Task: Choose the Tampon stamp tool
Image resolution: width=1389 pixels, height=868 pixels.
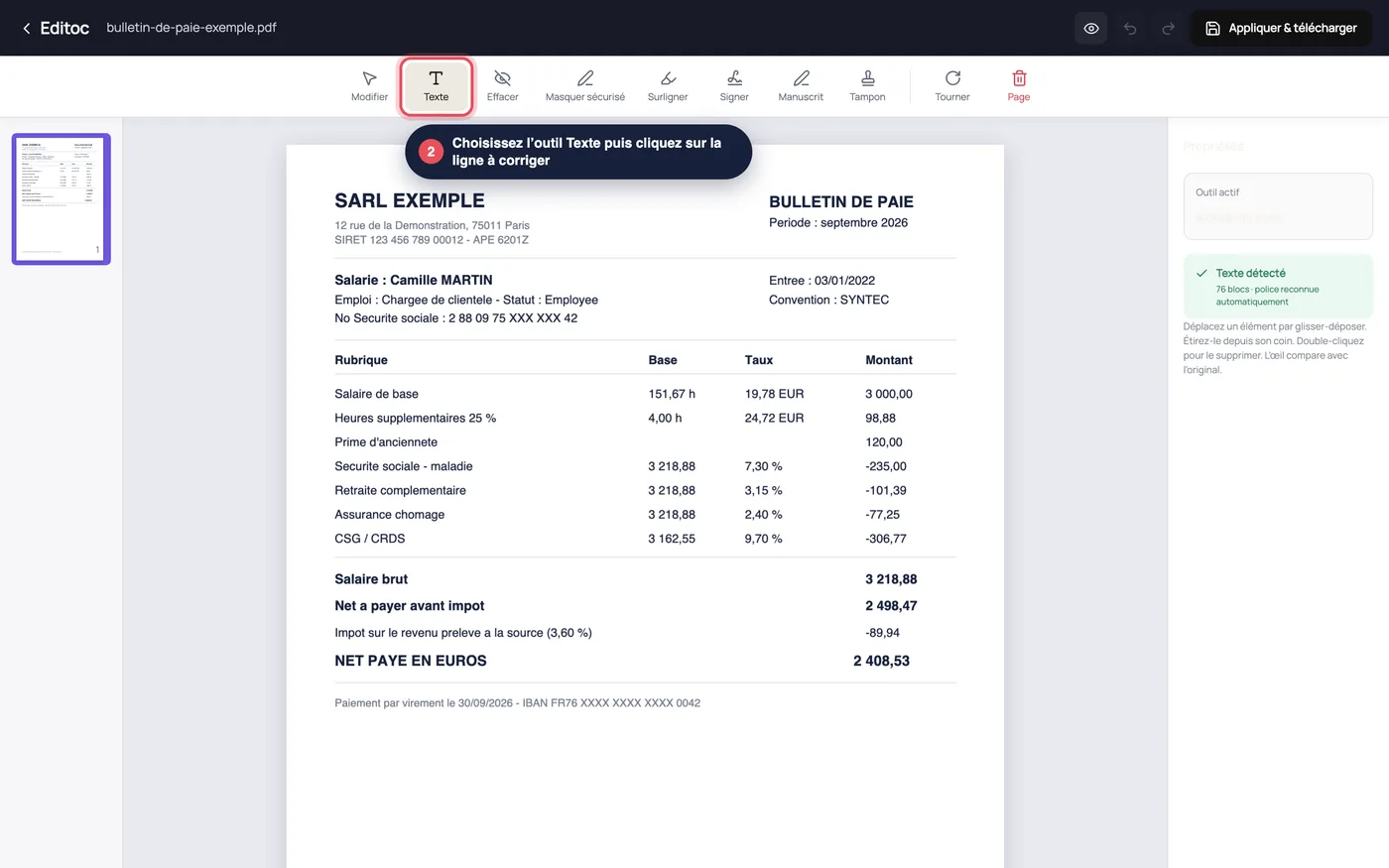Action: point(867,86)
